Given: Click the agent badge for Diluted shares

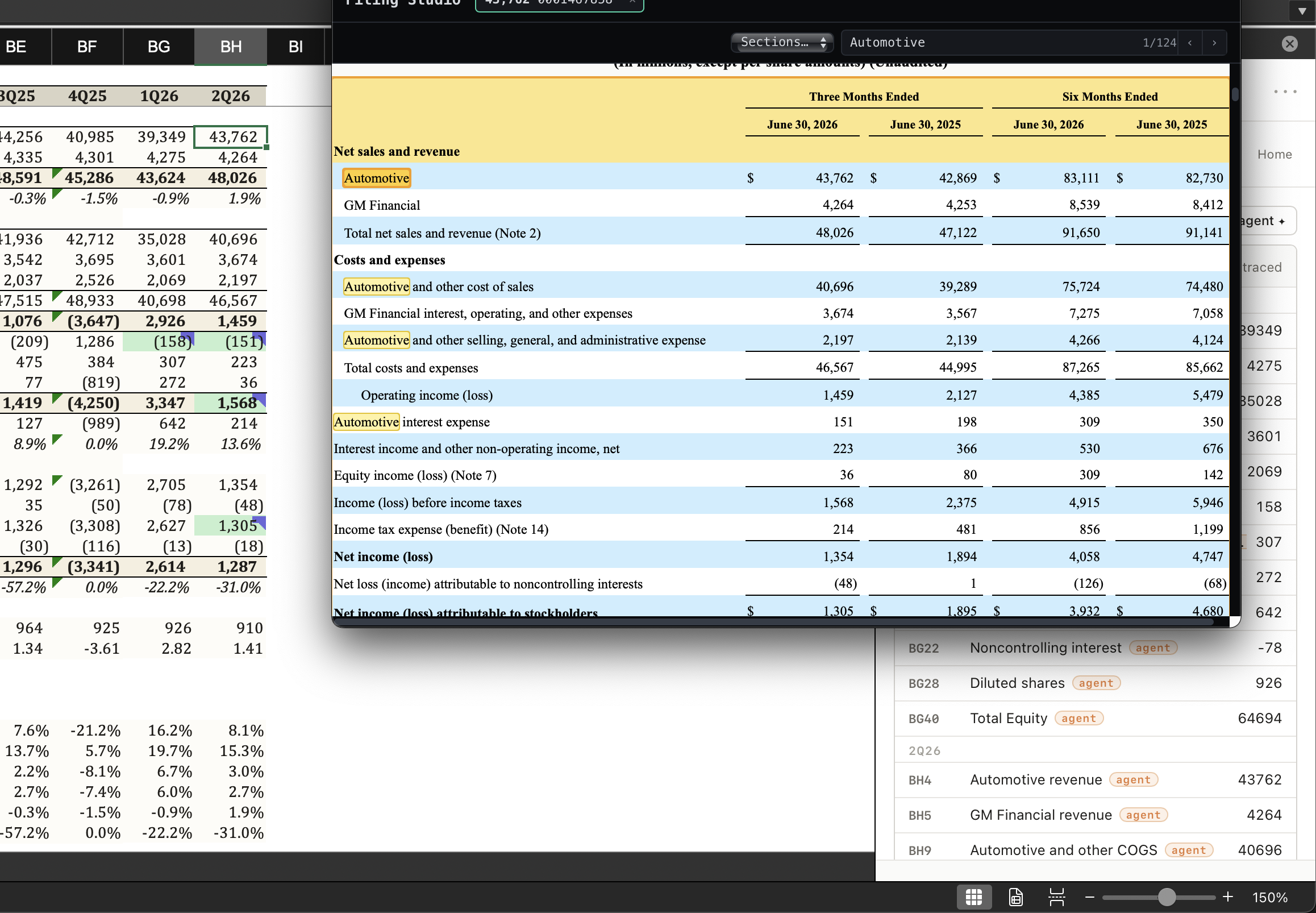Looking at the screenshot, I should tap(1096, 683).
